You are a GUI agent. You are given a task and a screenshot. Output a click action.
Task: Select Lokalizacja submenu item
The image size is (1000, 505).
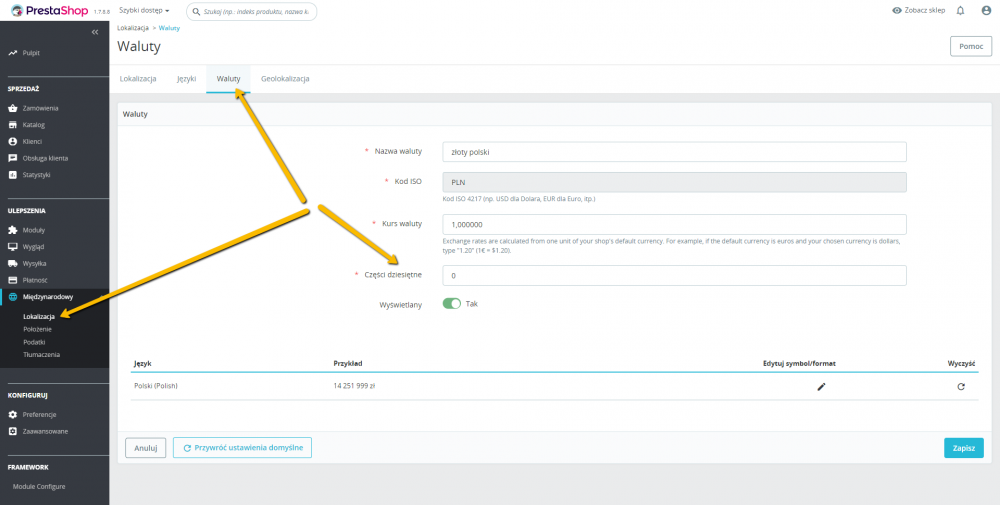[x=39, y=317]
